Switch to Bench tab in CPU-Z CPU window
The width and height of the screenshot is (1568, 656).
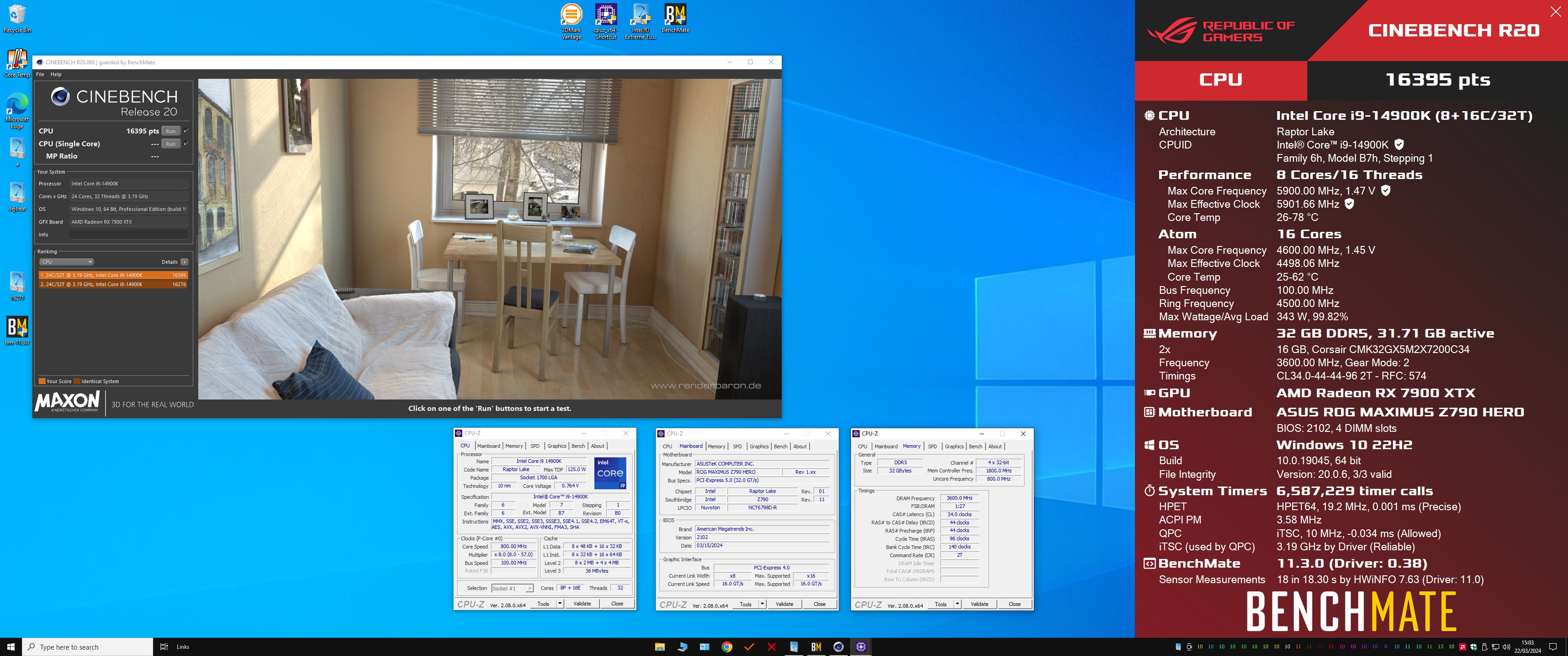(x=578, y=446)
